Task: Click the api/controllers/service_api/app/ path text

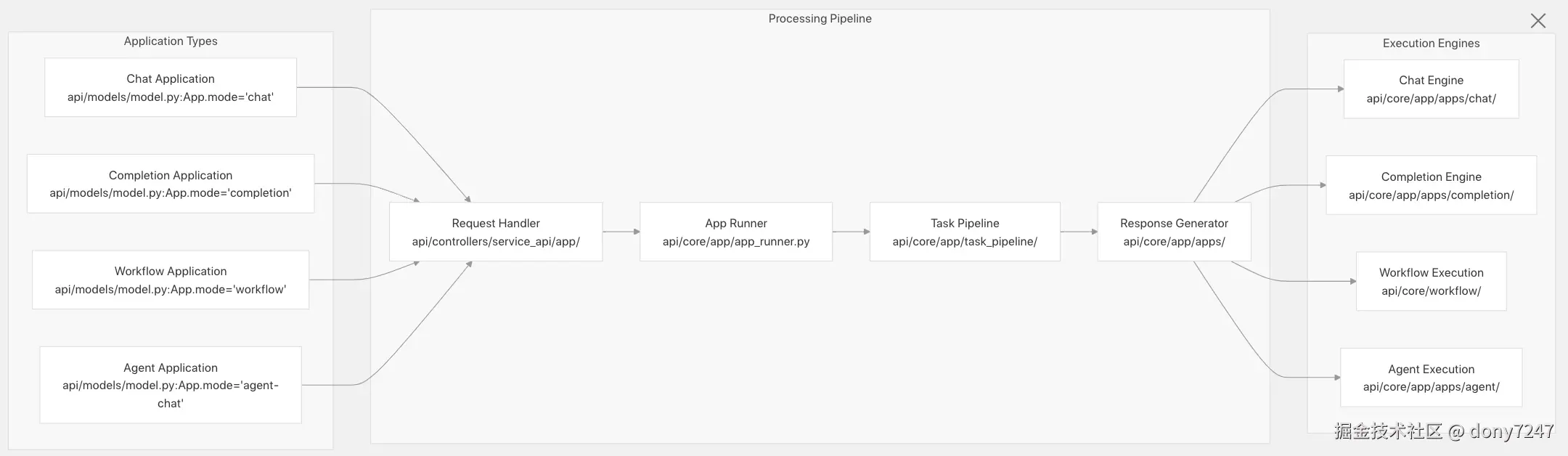Action: (x=496, y=242)
